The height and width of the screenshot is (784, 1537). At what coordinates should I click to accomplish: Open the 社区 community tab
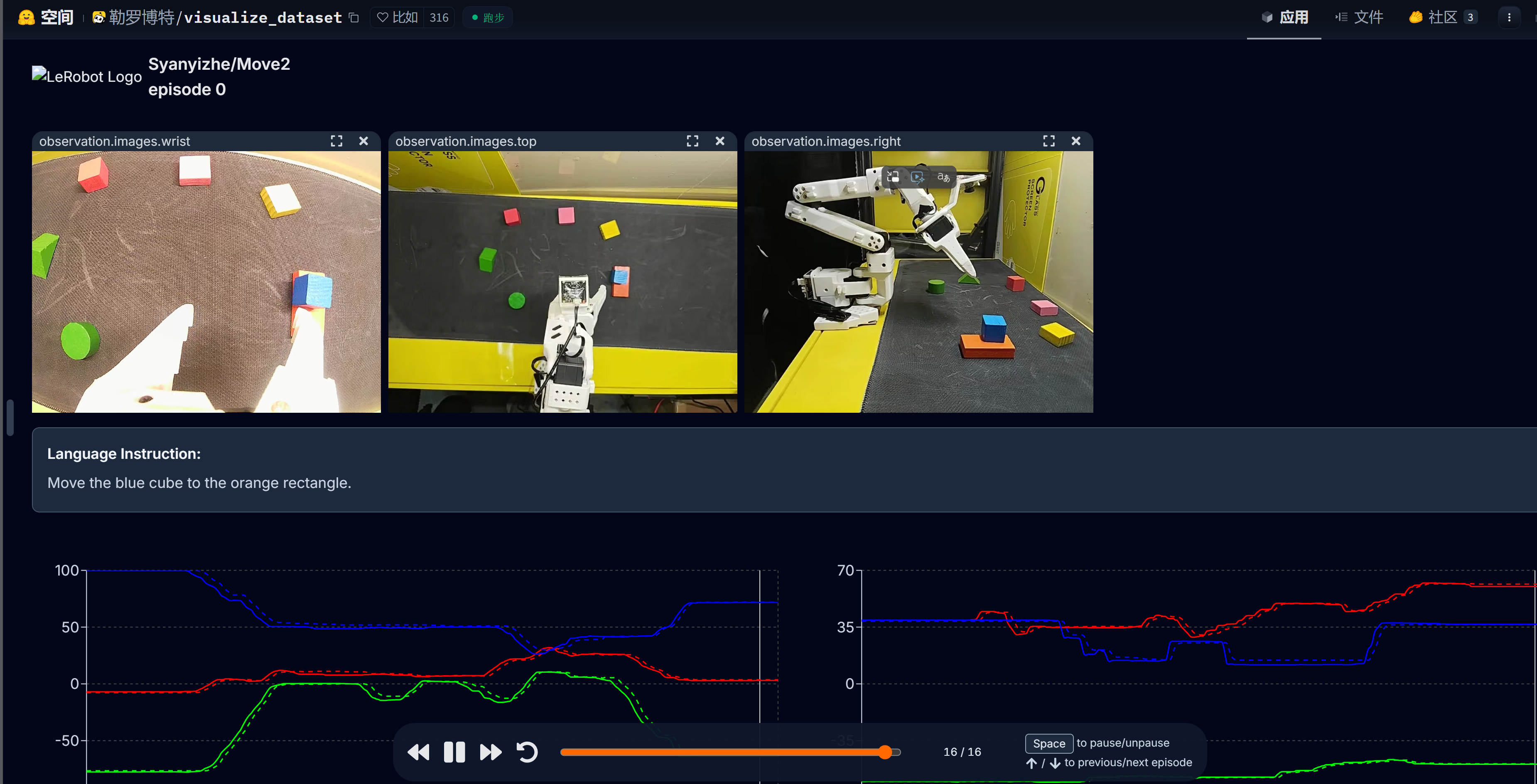click(x=1442, y=17)
